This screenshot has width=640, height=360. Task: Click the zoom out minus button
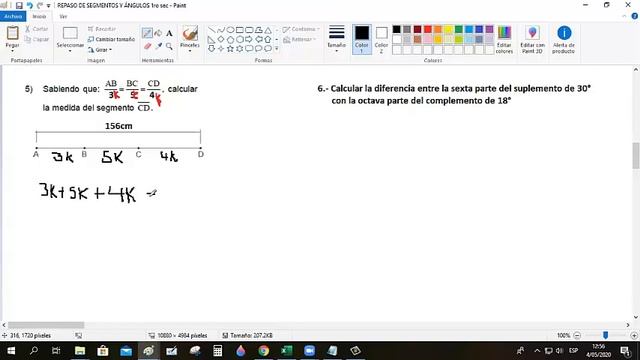pos(577,336)
